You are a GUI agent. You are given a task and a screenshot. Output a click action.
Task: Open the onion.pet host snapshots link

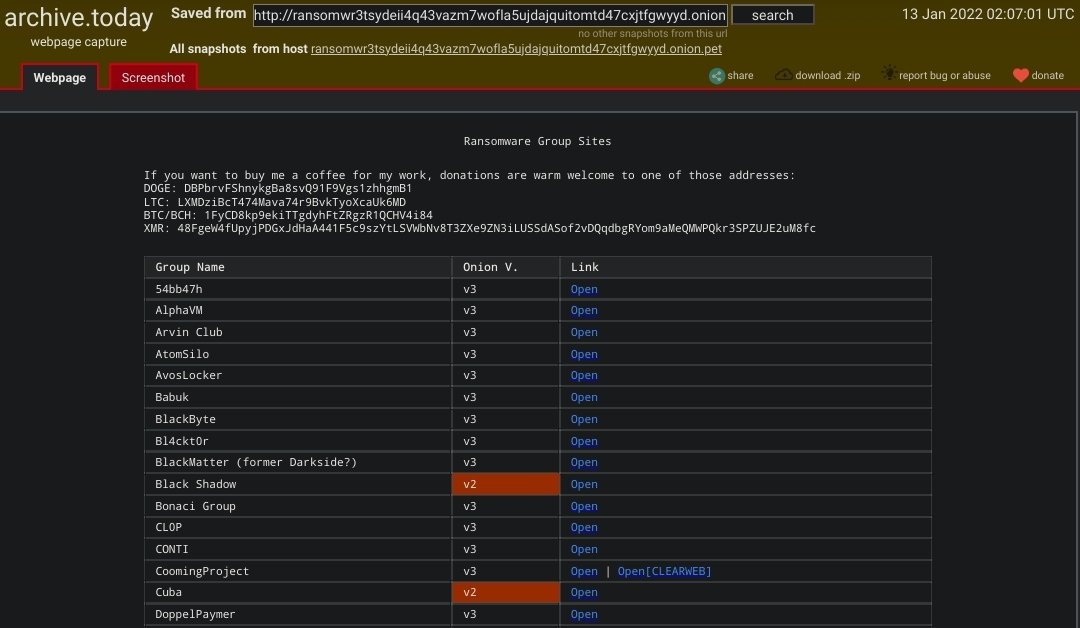516,49
